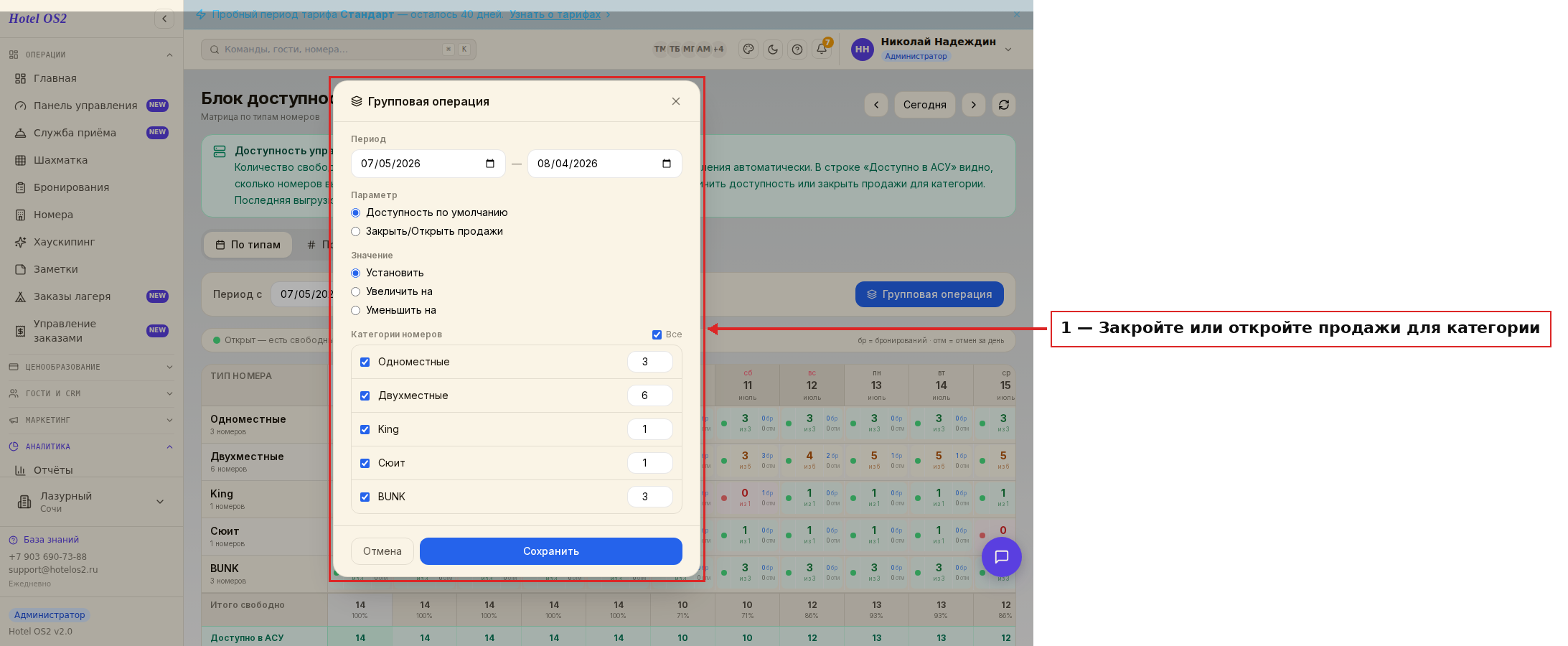The image size is (1568, 646).
Task: Switch to the 'По типам' tab
Action: click(248, 245)
